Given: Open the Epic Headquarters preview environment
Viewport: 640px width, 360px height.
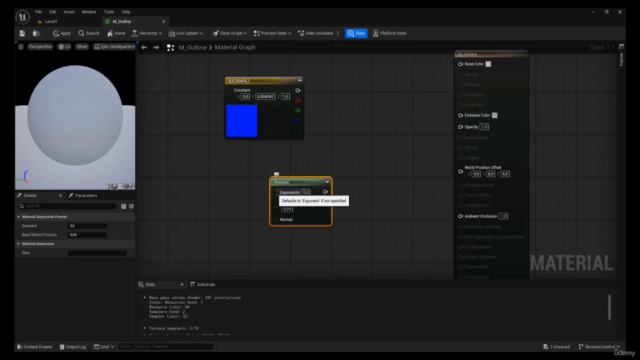Looking at the screenshot, I should coord(114,47).
